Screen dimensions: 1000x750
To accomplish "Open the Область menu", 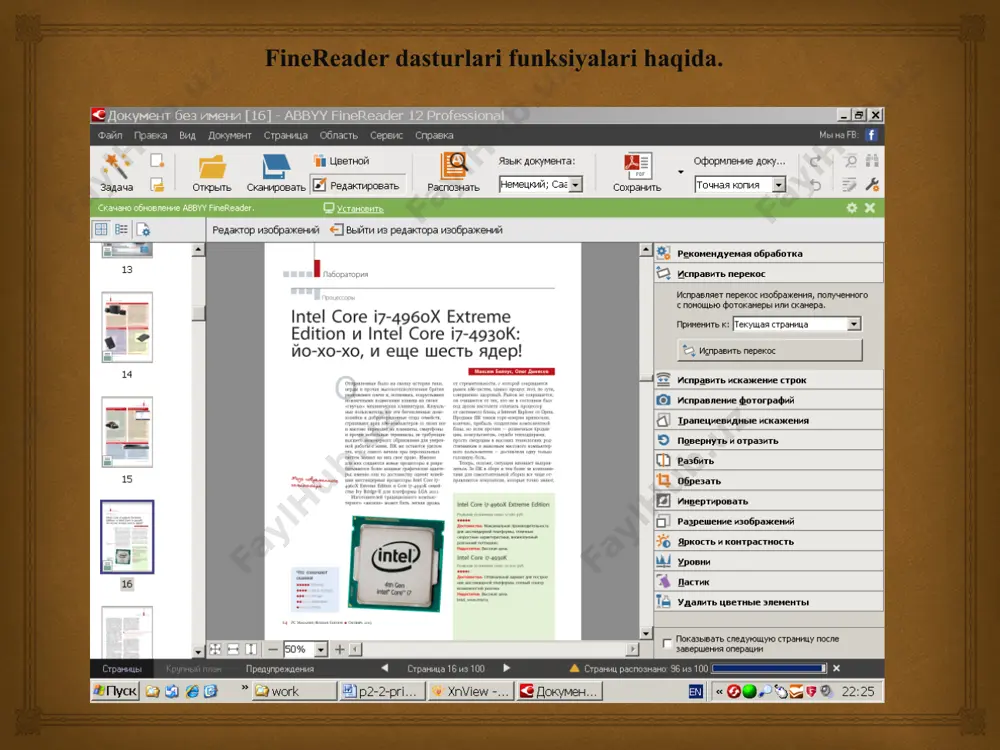I will tap(338, 135).
